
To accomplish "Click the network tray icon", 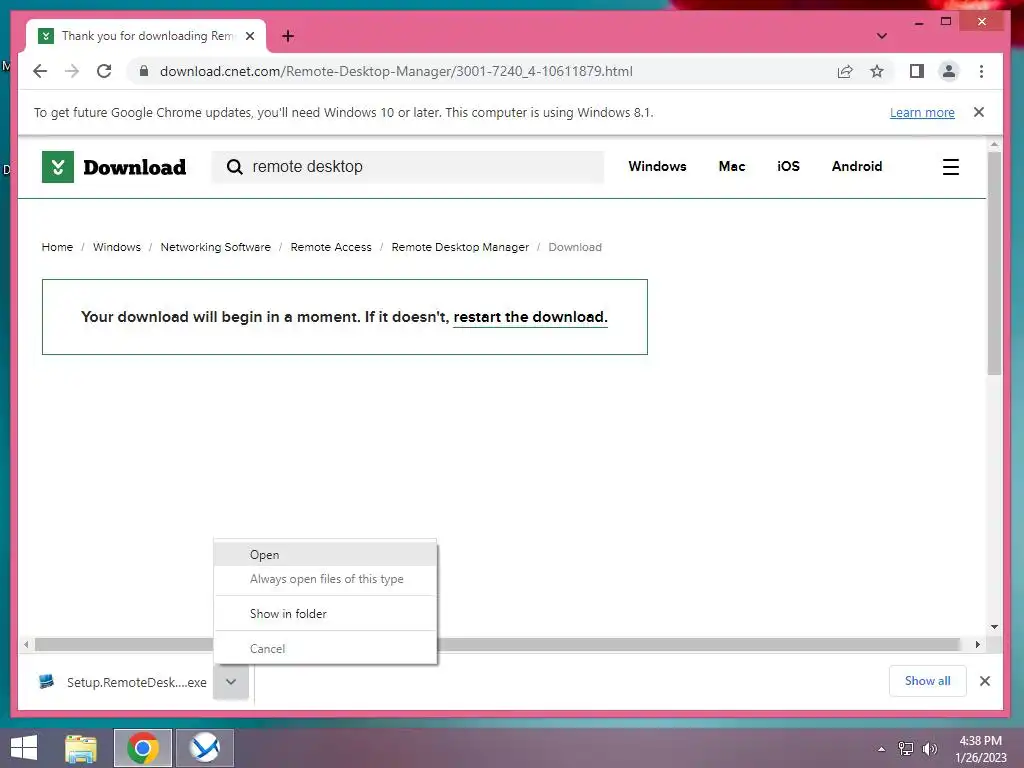I will pyautogui.click(x=906, y=749).
